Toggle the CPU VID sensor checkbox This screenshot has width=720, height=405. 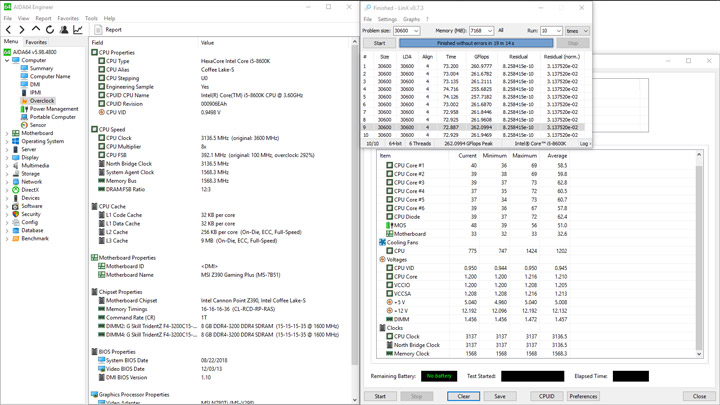tap(389, 268)
